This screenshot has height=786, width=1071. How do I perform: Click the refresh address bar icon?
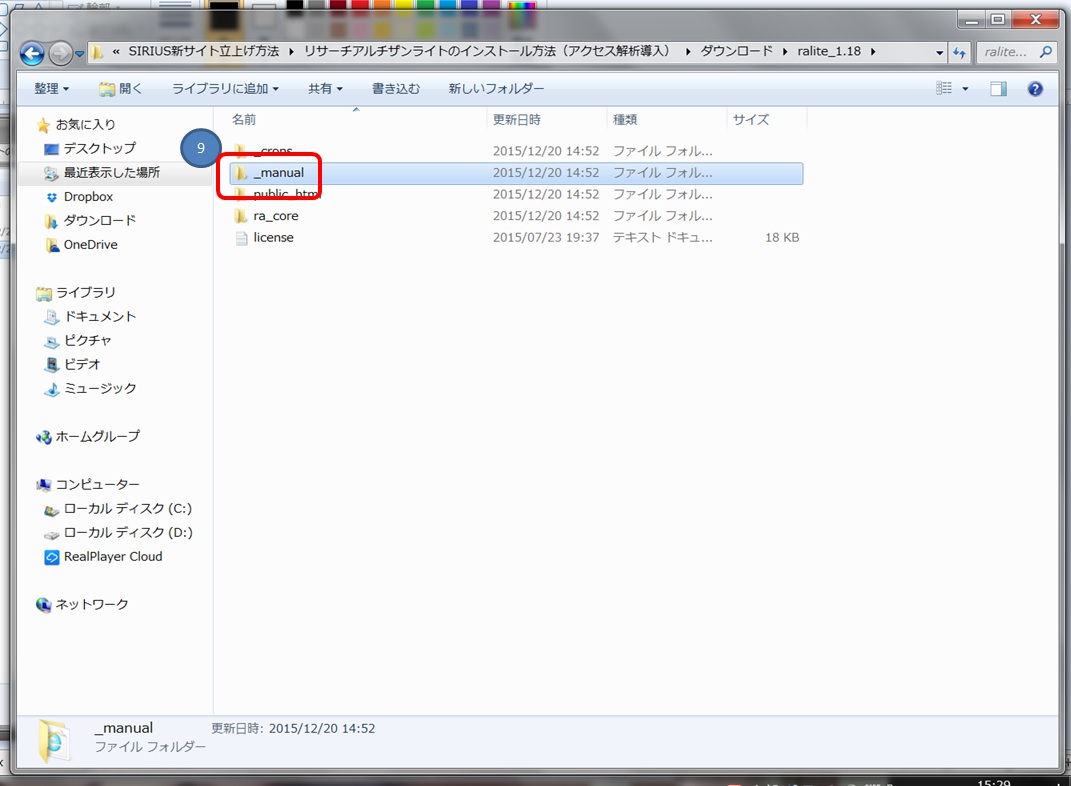[960, 52]
